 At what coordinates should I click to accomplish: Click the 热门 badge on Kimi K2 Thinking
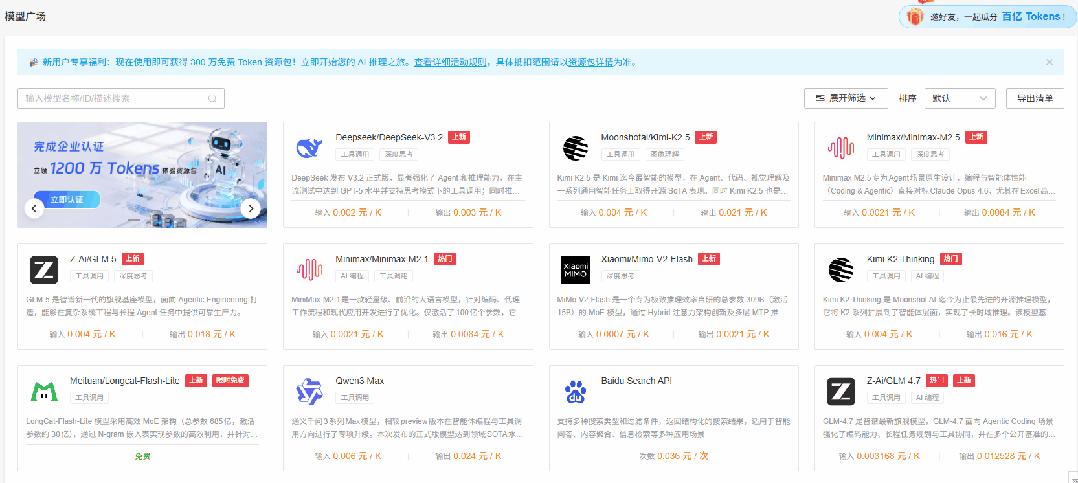coord(950,259)
